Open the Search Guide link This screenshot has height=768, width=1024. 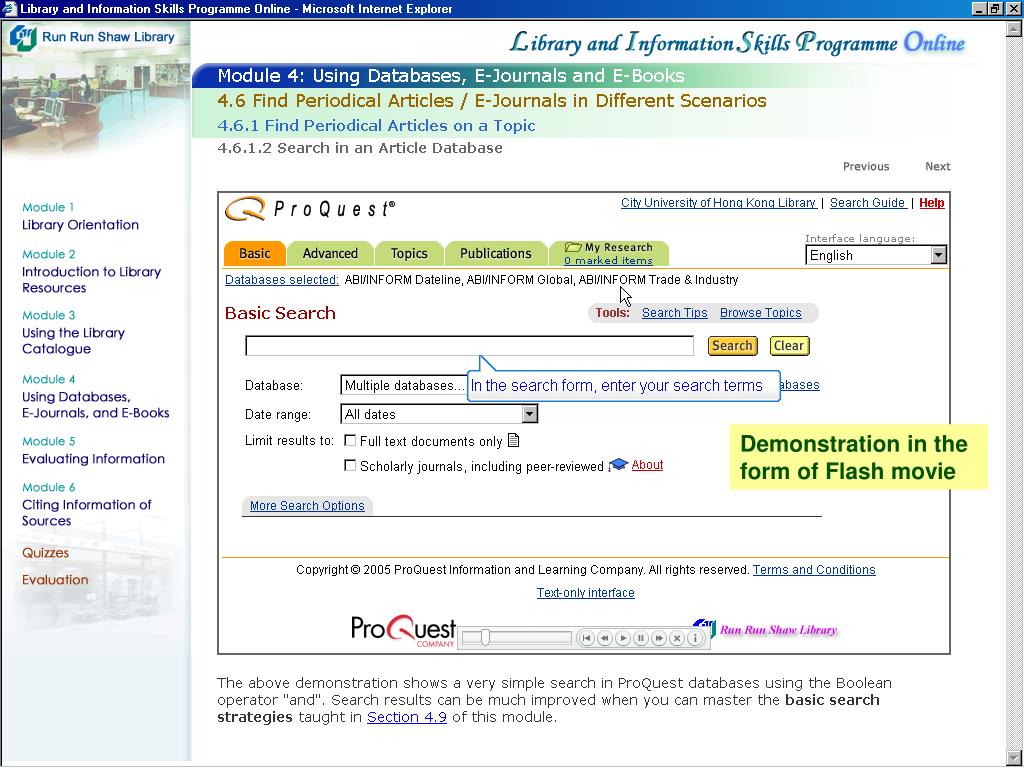(x=867, y=203)
